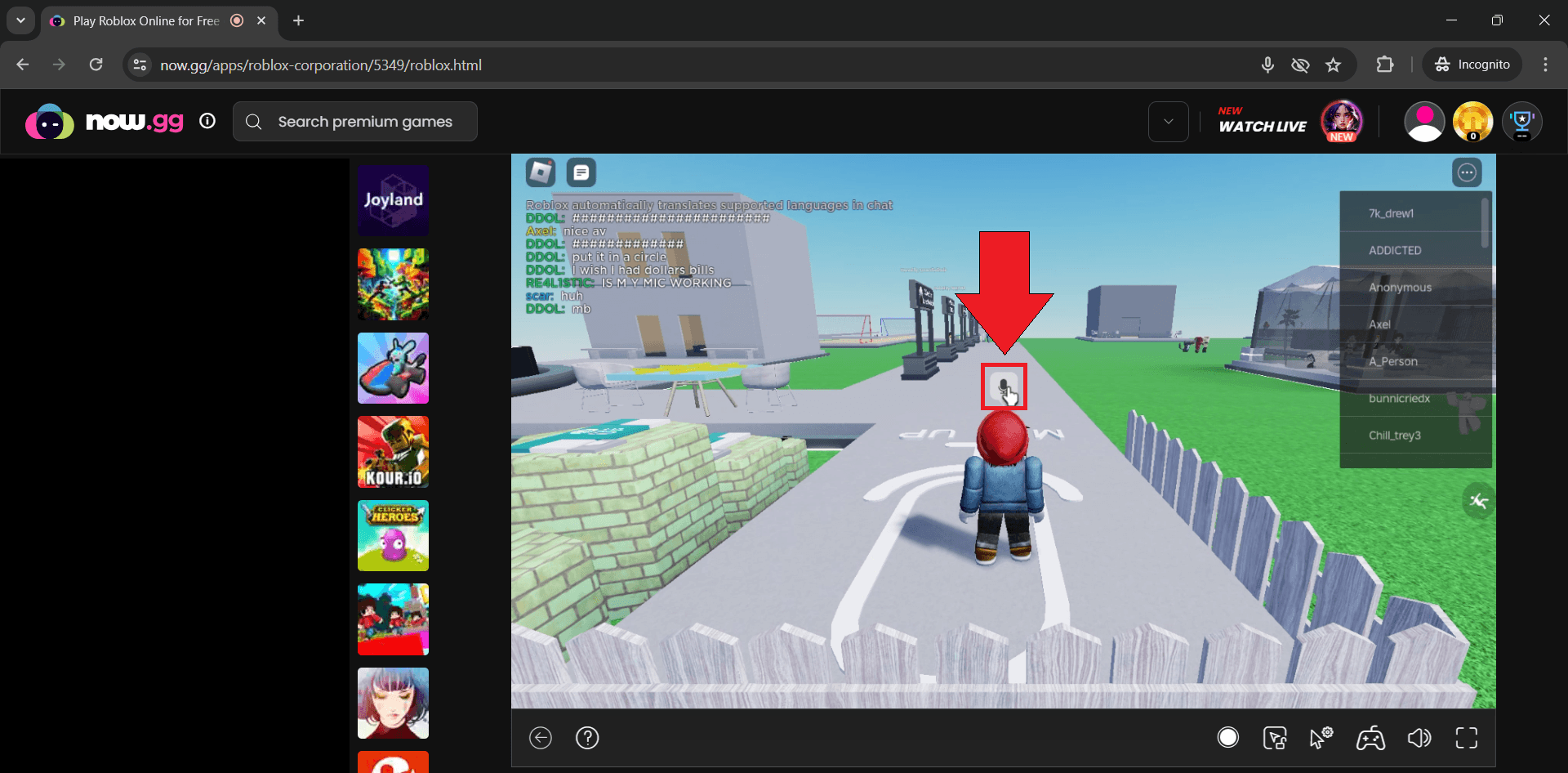Click the emote running-figure button

(1478, 501)
